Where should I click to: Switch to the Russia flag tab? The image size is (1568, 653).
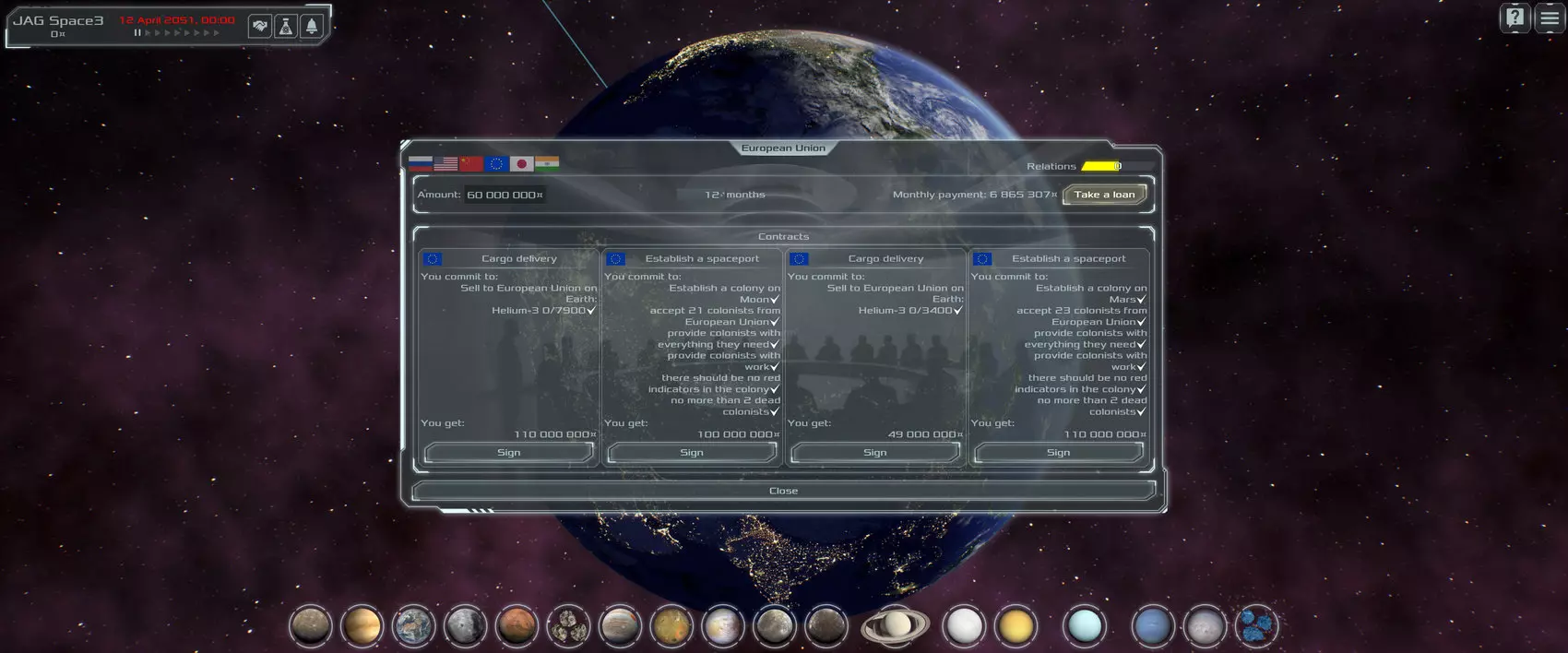[x=421, y=163]
